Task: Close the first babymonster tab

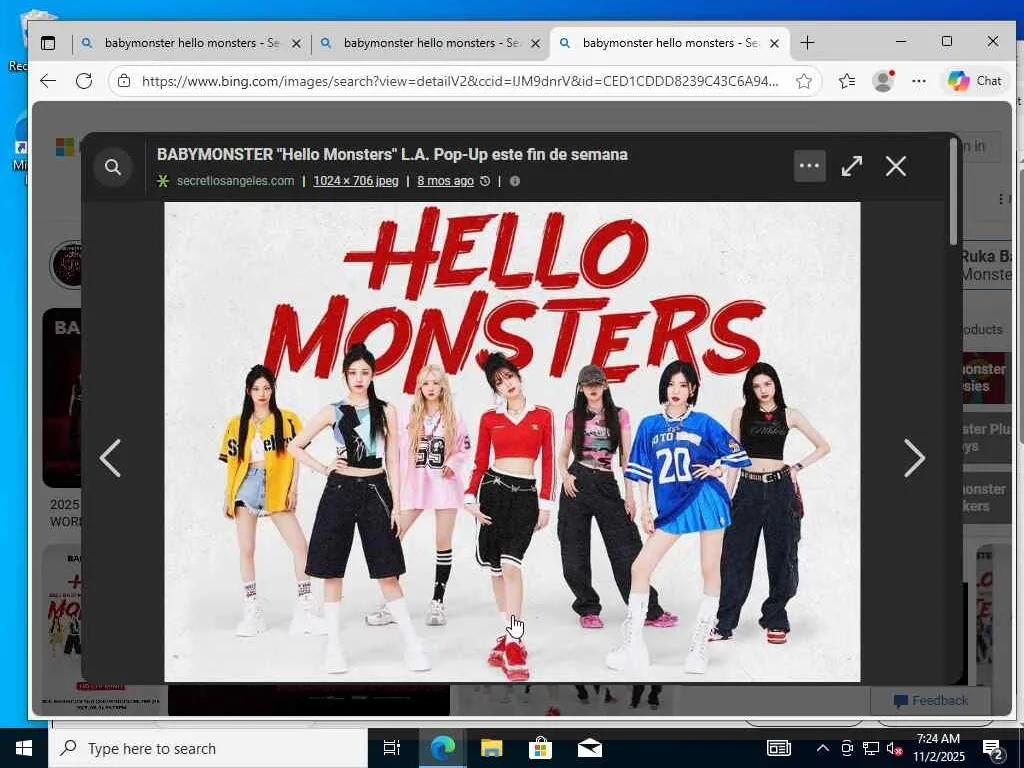Action: (296, 43)
